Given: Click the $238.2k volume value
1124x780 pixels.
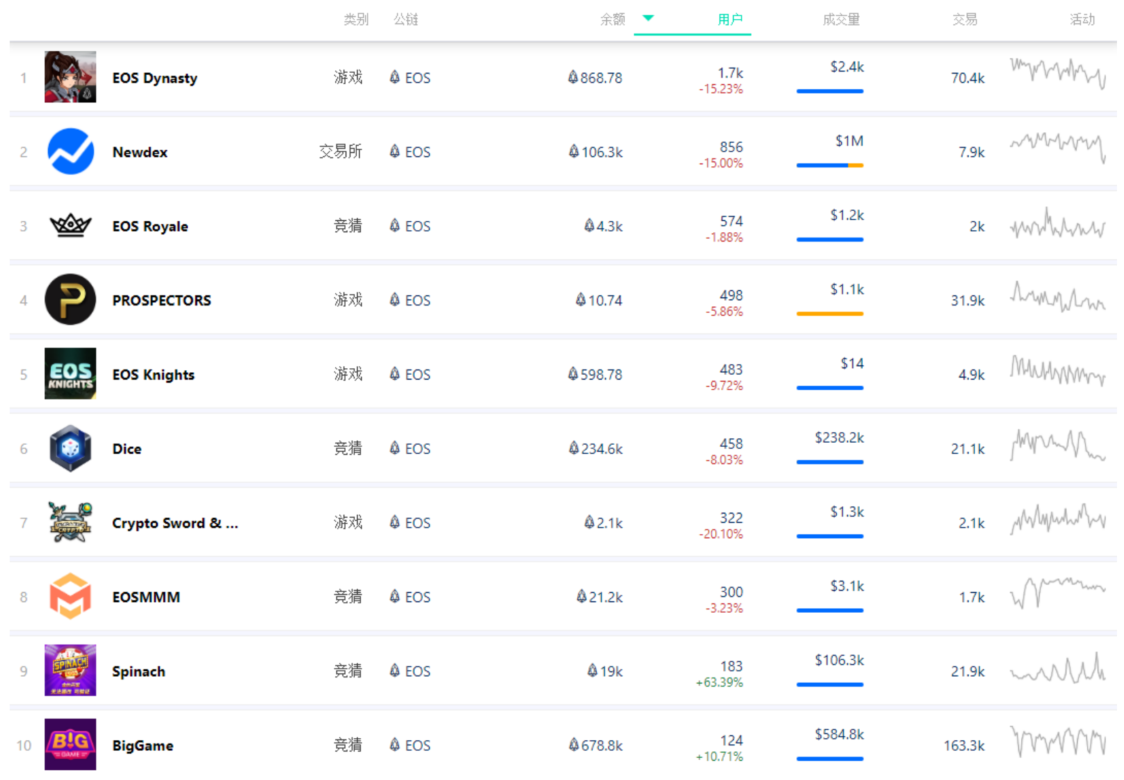Looking at the screenshot, I should tap(839, 437).
